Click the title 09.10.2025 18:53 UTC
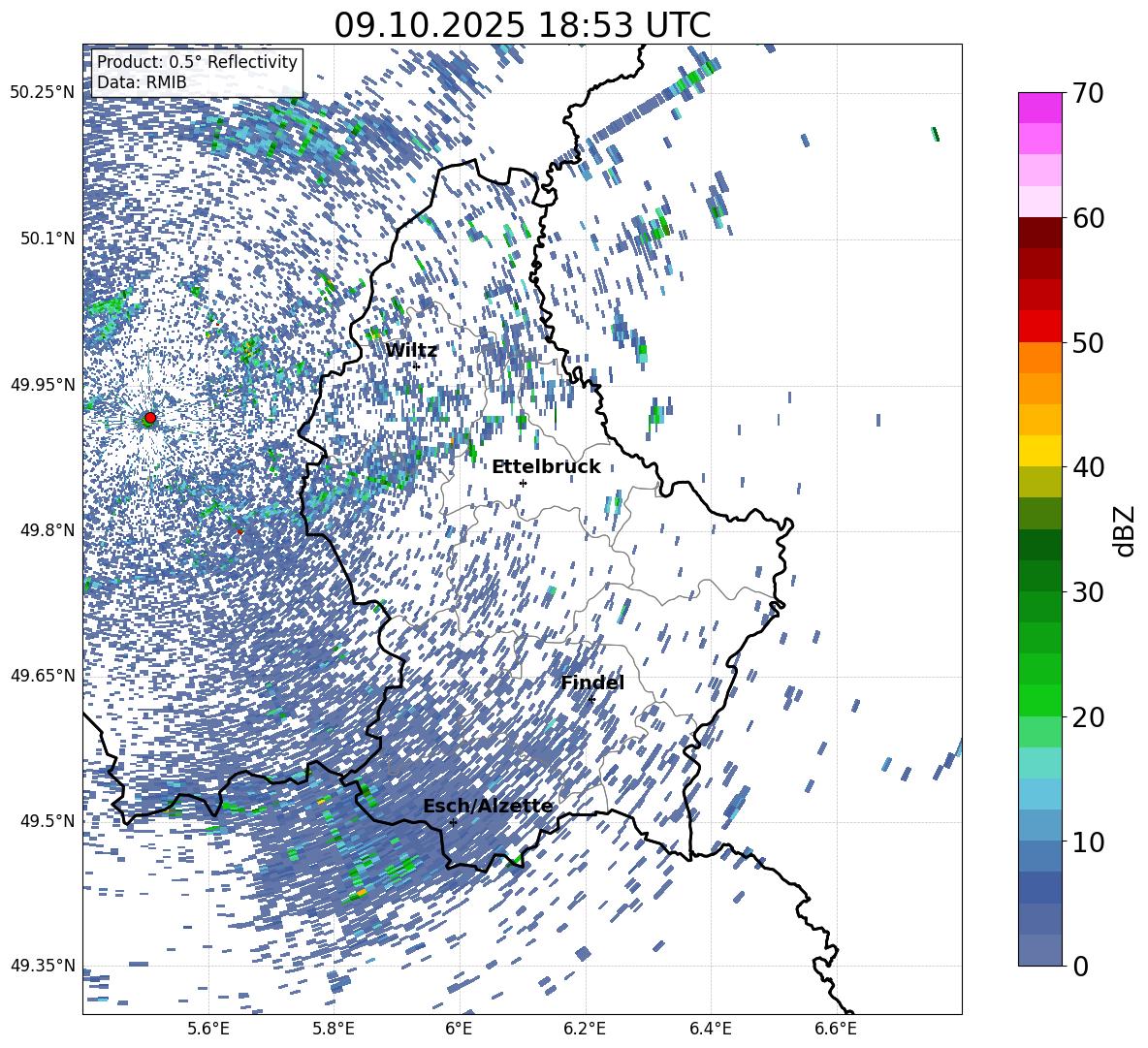This screenshot has width=1148, height=1048. (x=523, y=25)
